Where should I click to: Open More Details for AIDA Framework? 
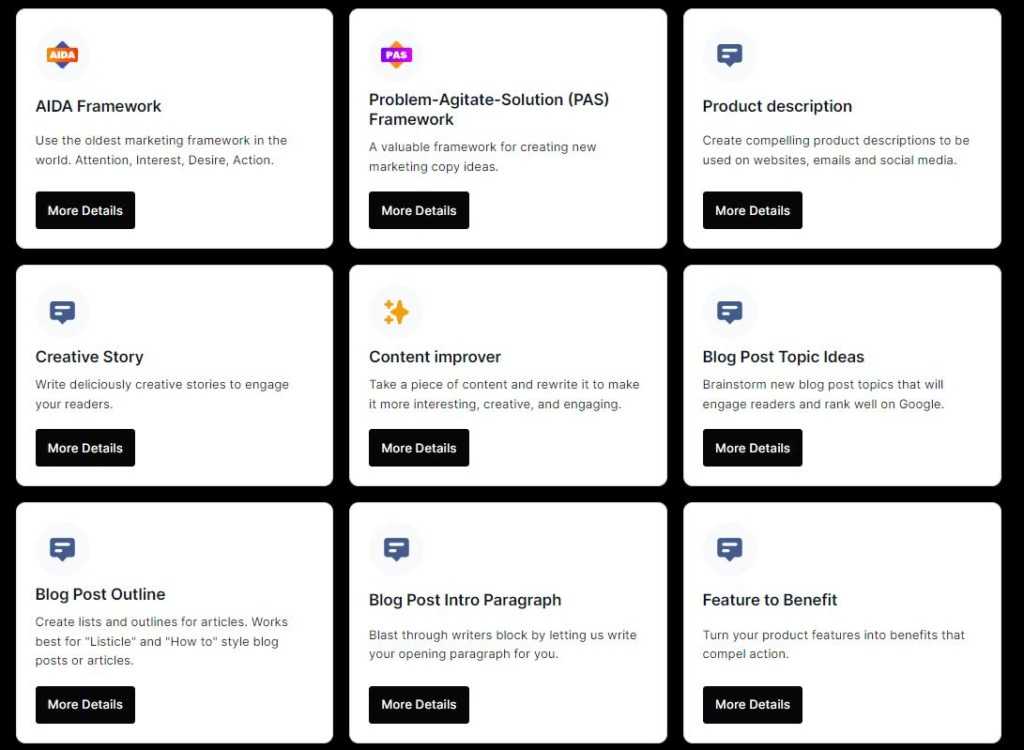tap(85, 211)
